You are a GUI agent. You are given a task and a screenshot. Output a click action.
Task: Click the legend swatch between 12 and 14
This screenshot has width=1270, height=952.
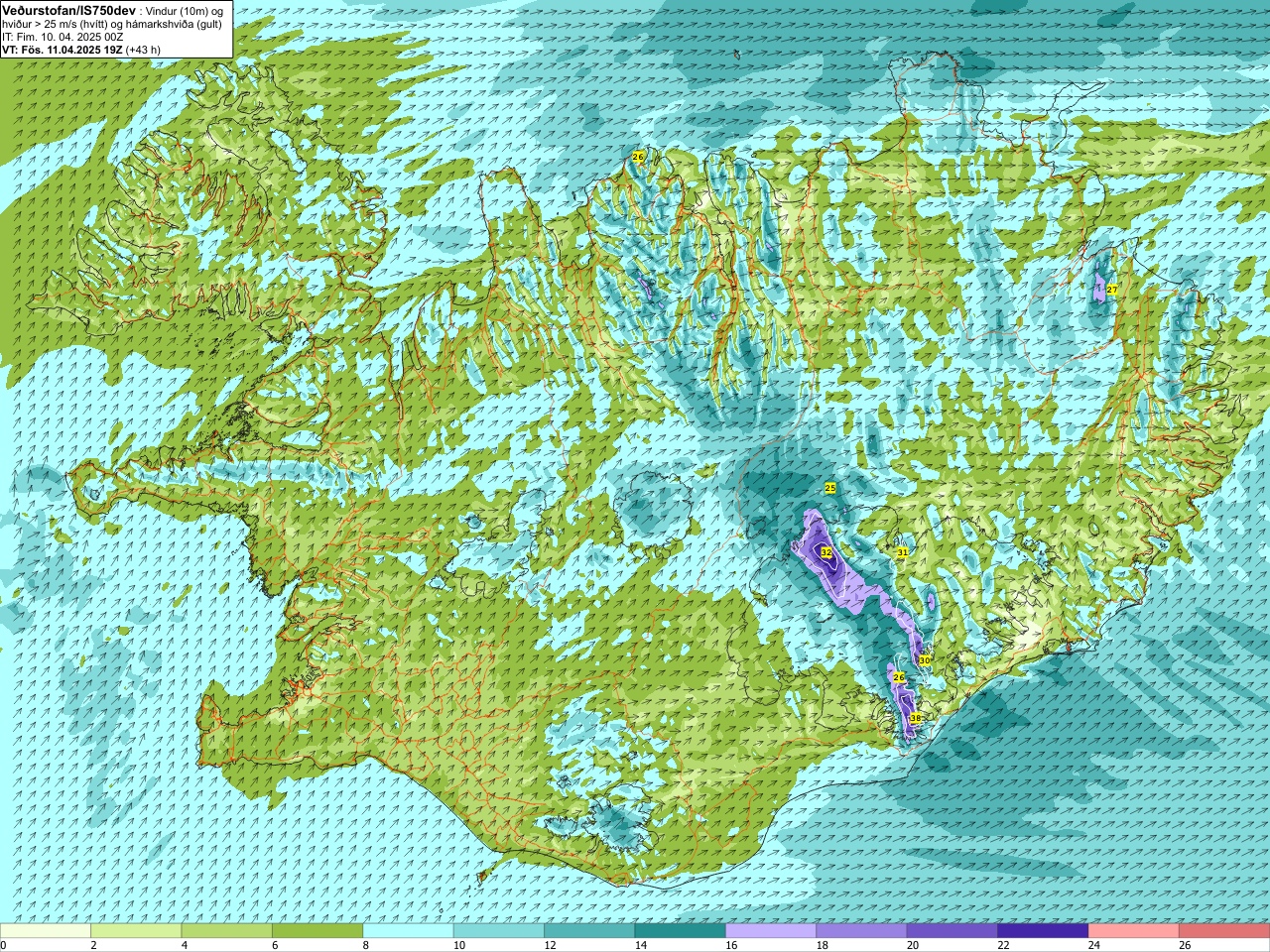(589, 931)
